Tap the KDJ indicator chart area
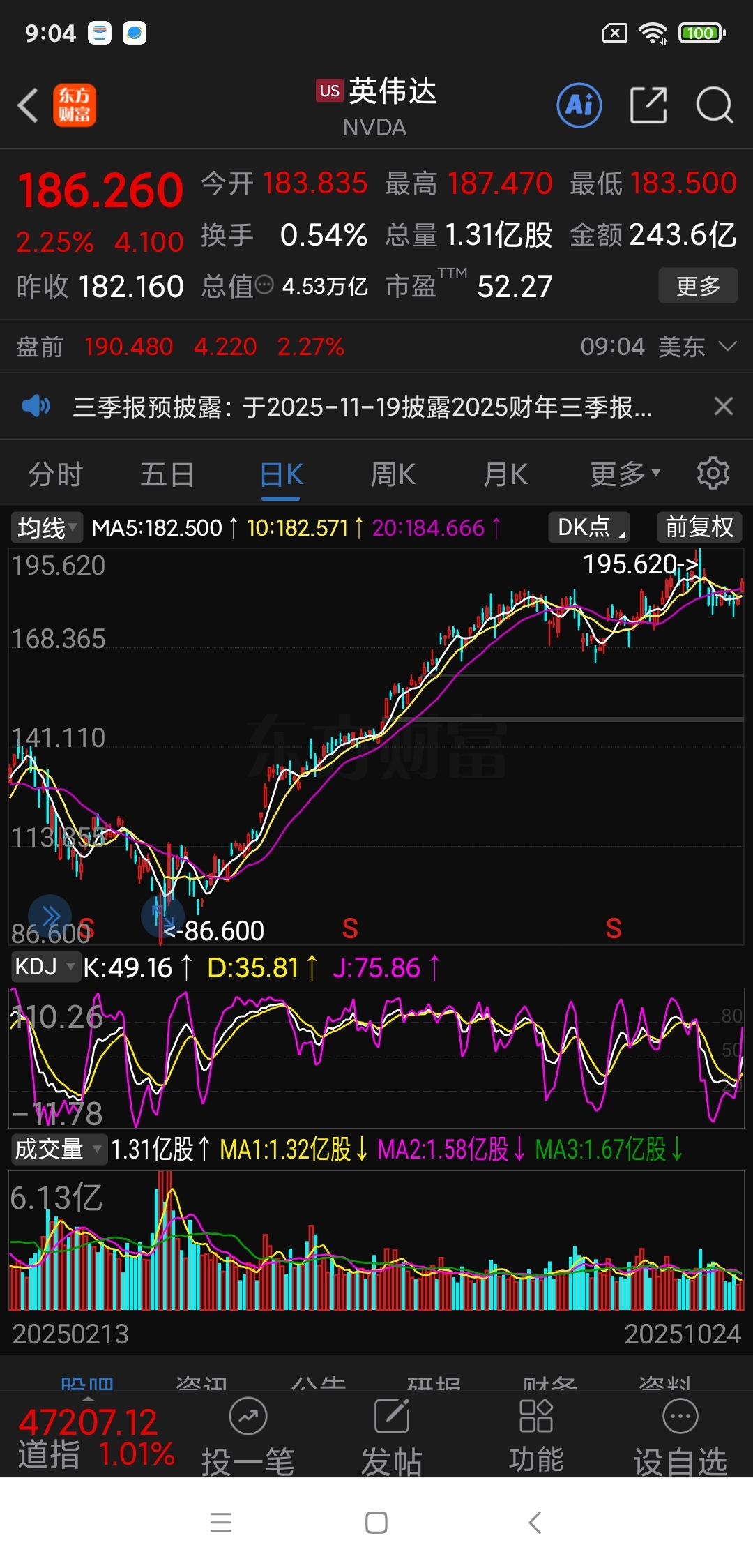Viewport: 753px width, 1568px height. [x=376, y=1057]
